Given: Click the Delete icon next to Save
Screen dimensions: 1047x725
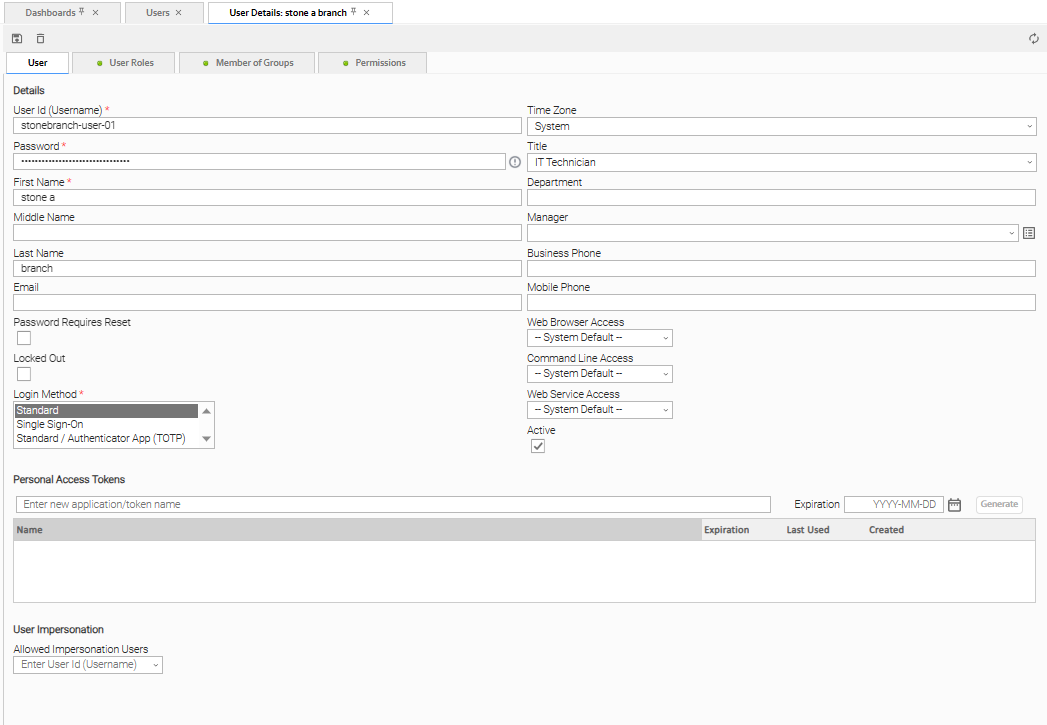Looking at the screenshot, I should (x=40, y=39).
